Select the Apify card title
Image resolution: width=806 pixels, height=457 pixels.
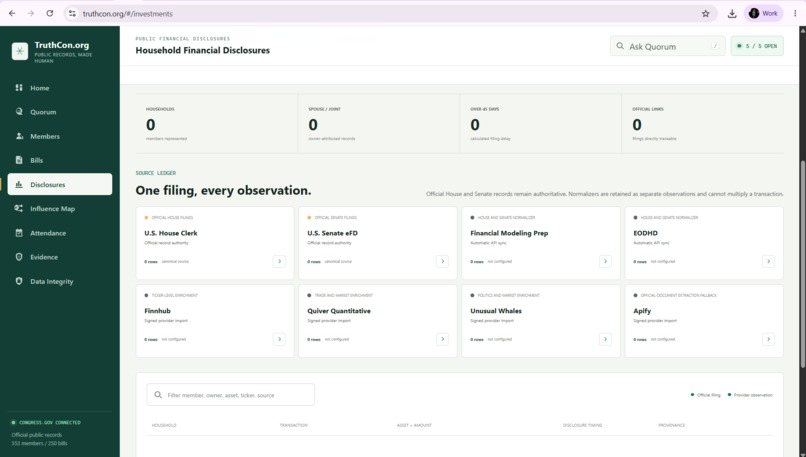point(642,310)
